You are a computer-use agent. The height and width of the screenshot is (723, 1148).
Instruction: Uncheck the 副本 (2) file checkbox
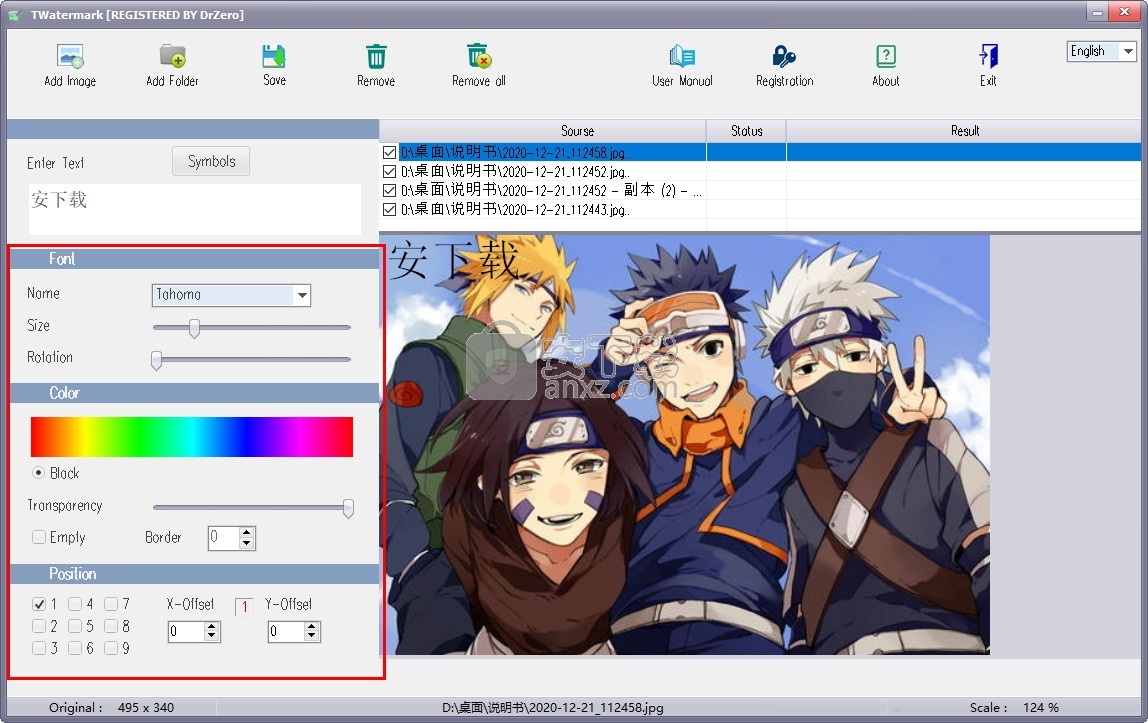(390, 190)
